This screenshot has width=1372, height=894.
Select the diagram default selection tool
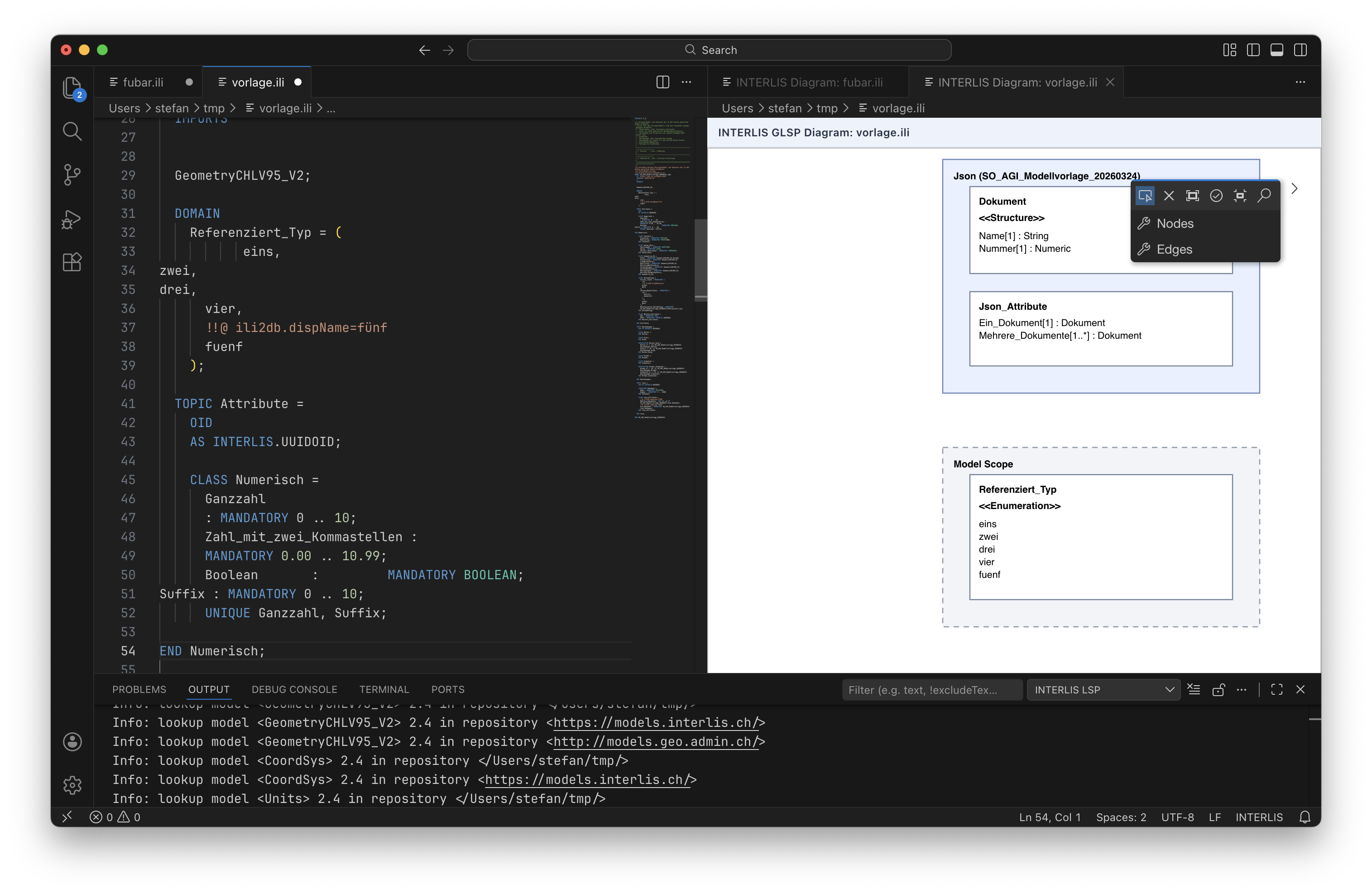pos(1145,196)
